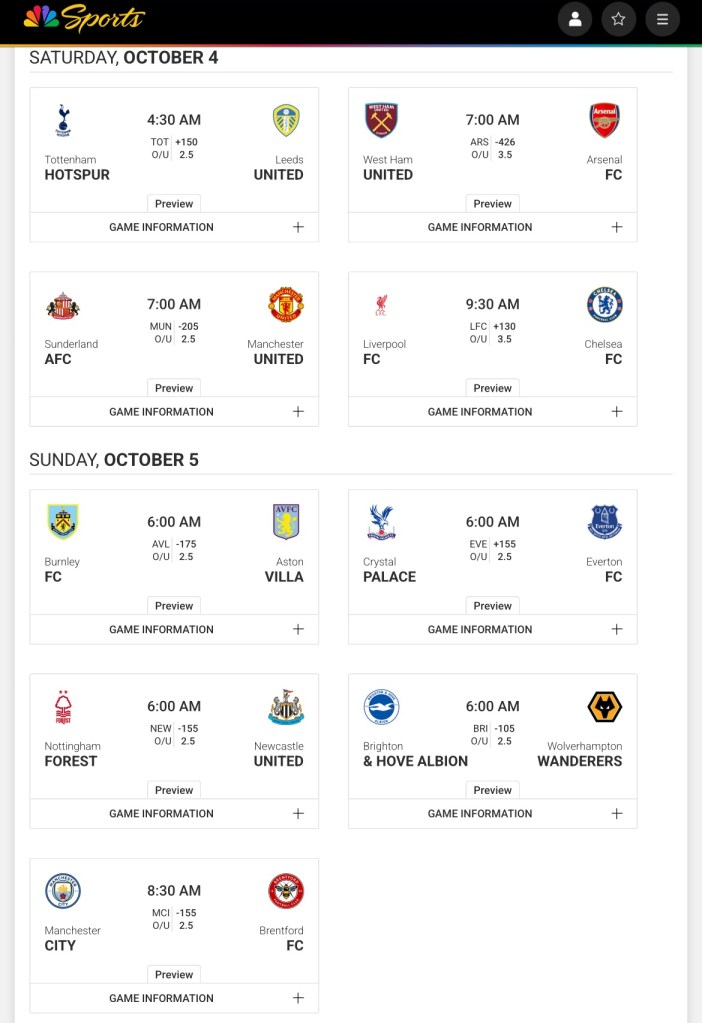Click the Arsenal FC crest
The image size is (702, 1023).
pyautogui.click(x=604, y=121)
